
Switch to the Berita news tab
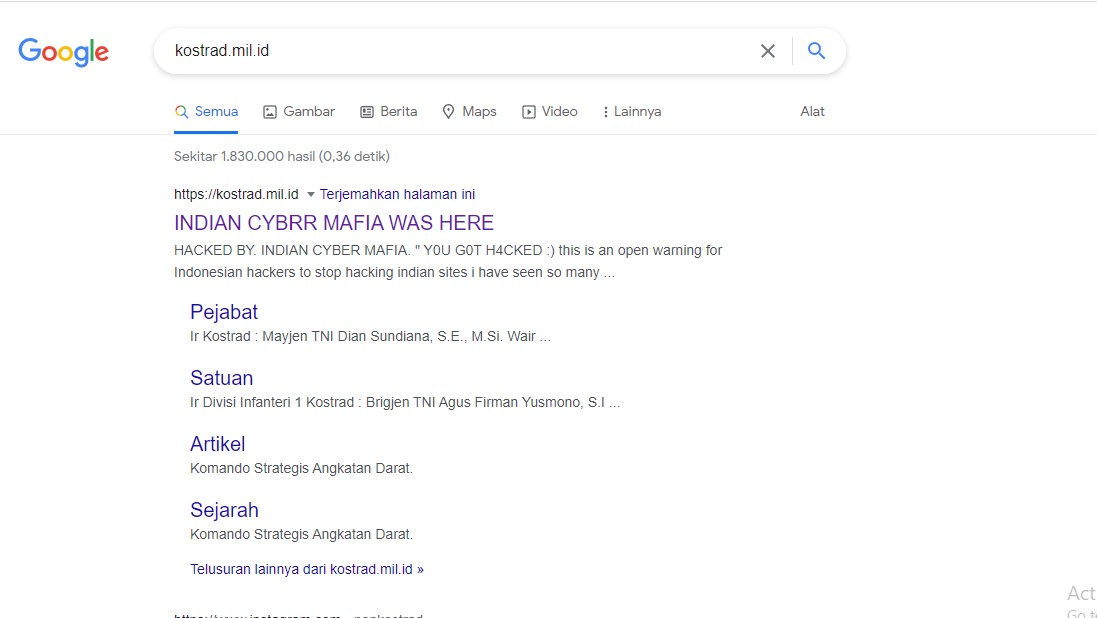click(x=389, y=112)
